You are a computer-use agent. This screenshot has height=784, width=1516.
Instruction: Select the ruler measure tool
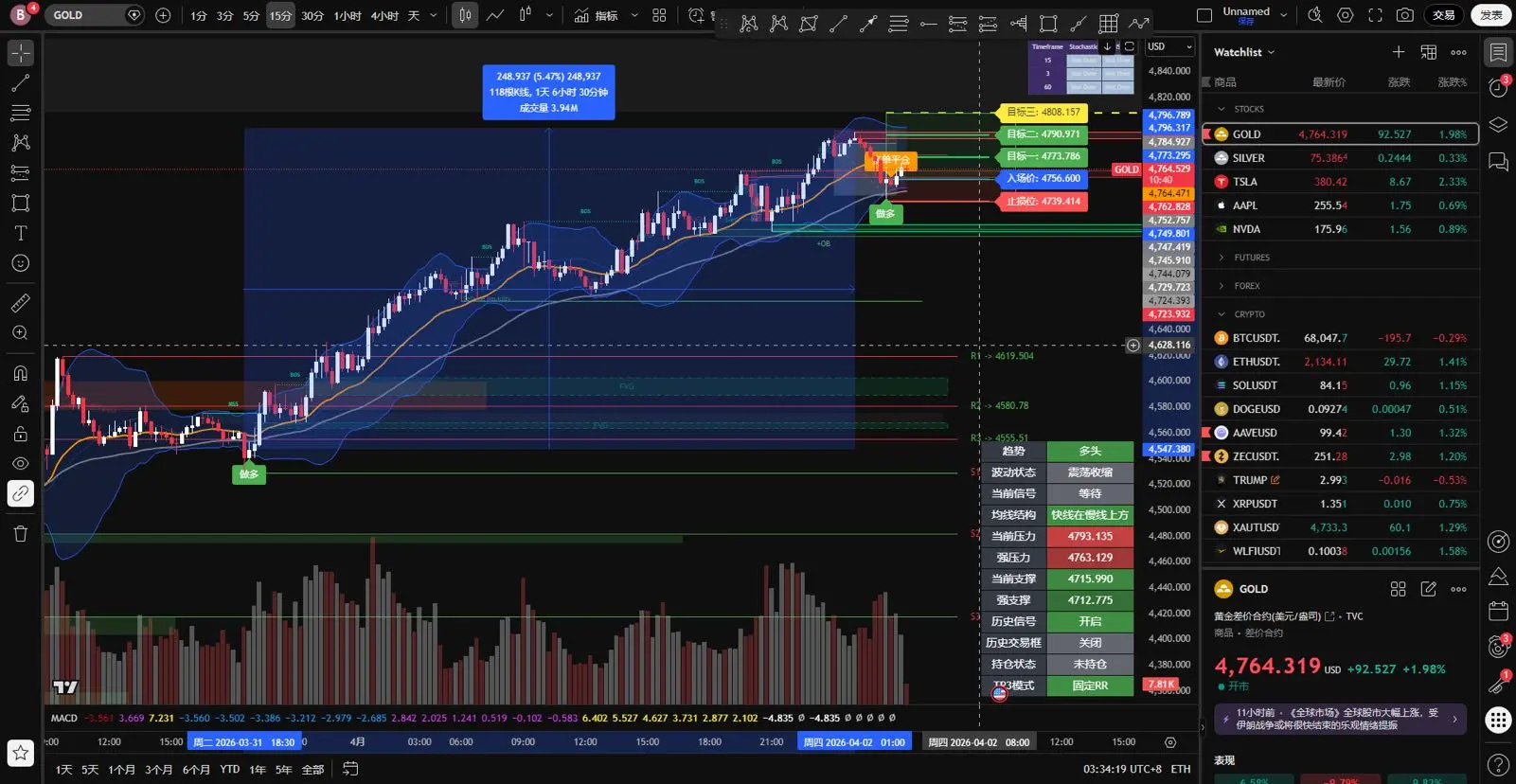[x=20, y=303]
